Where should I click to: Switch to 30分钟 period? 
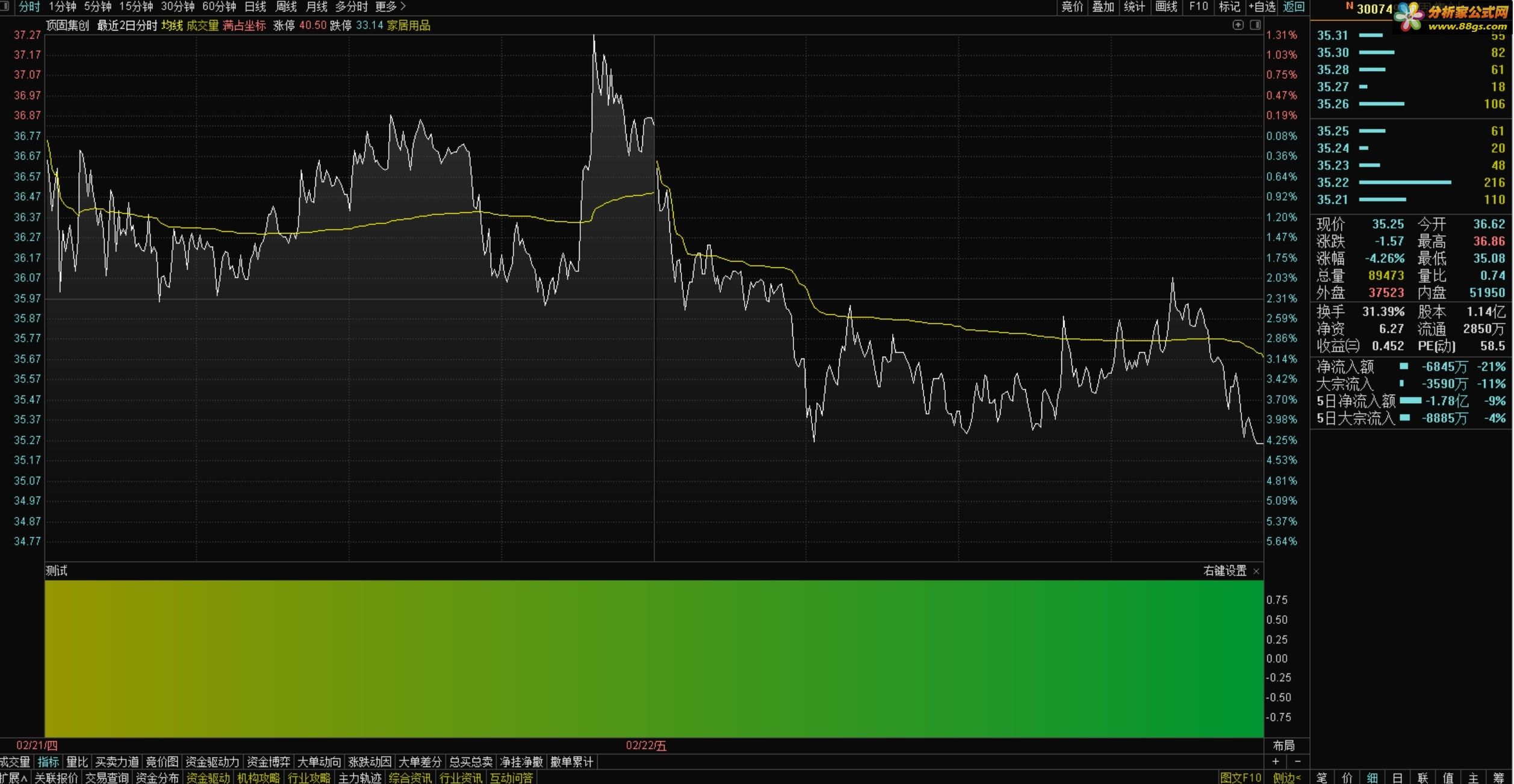[178, 7]
